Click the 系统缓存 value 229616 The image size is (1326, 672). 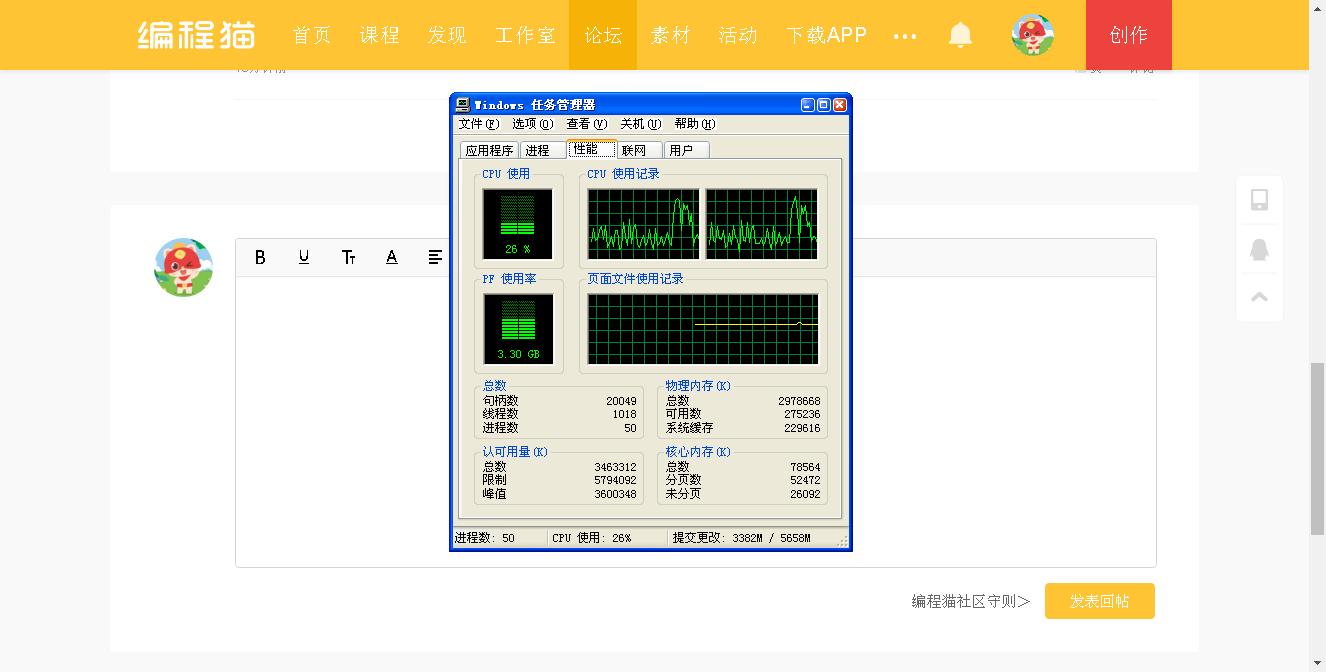[802, 428]
